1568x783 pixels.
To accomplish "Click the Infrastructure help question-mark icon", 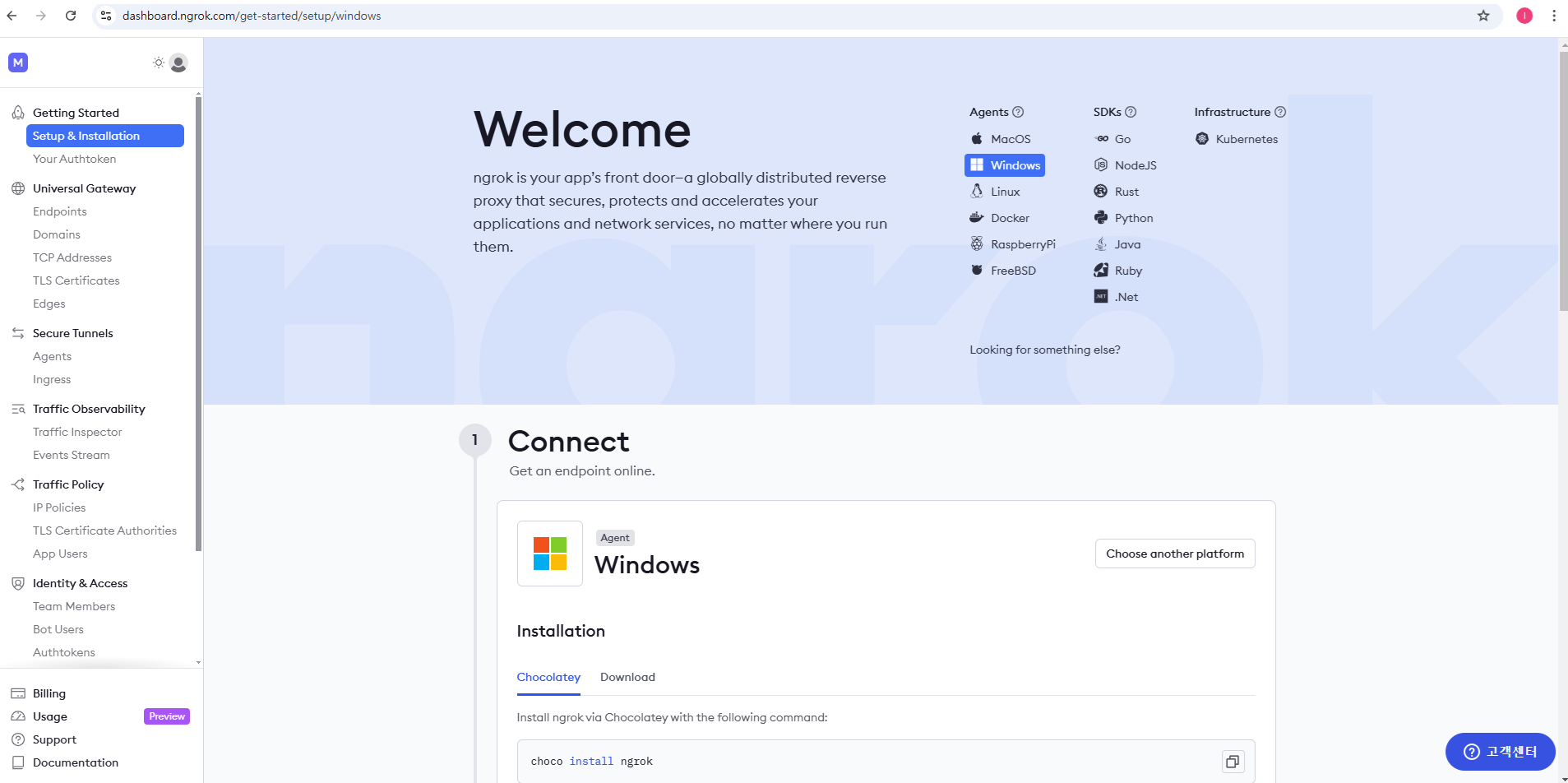I will 1280,112.
